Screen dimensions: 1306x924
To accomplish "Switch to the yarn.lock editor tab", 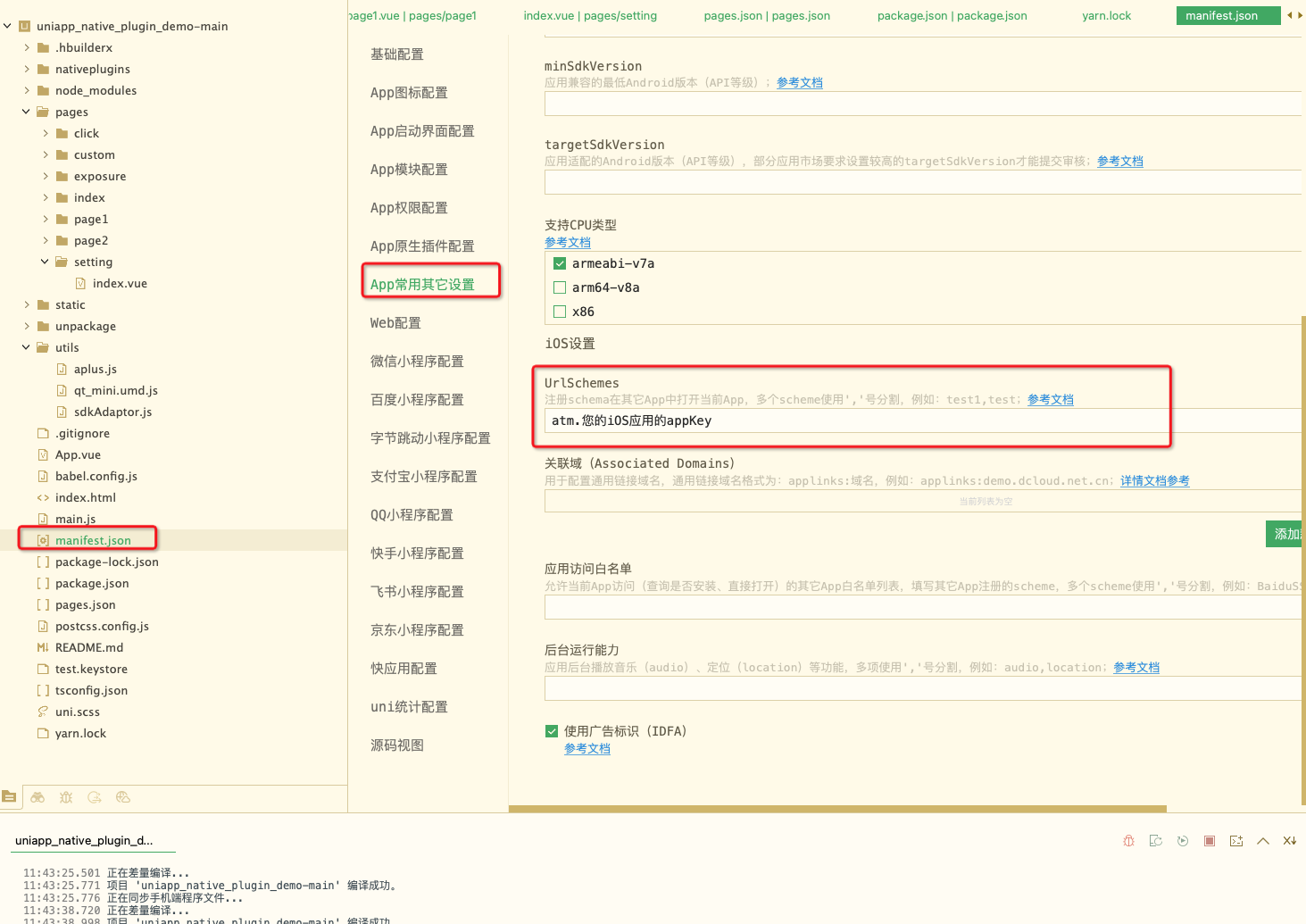I will (1106, 15).
